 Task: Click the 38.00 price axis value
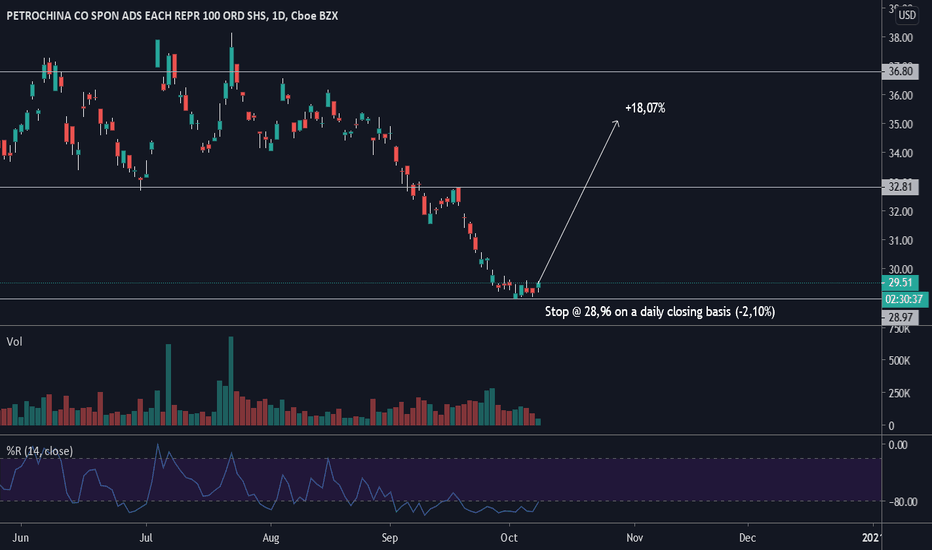point(900,37)
